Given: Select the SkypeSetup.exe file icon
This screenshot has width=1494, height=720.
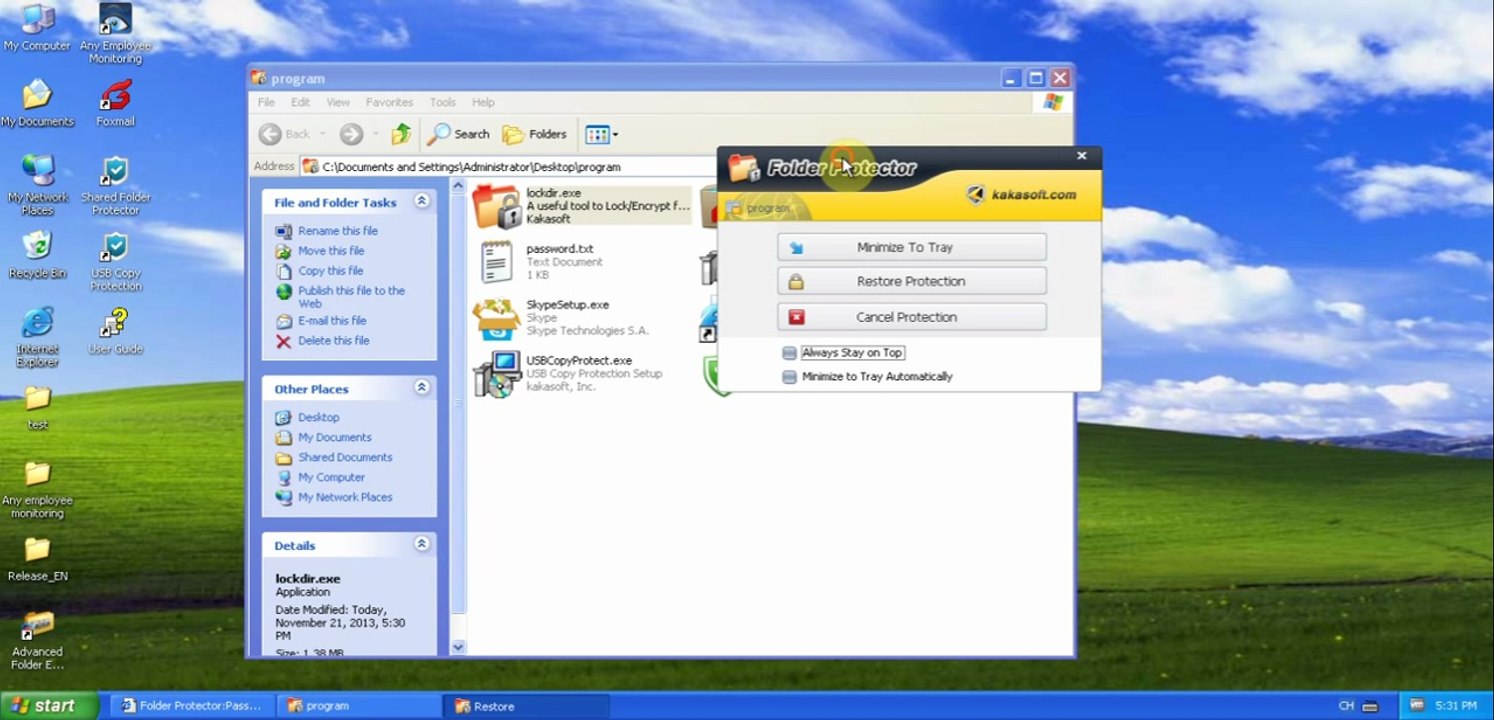Looking at the screenshot, I should coord(496,318).
